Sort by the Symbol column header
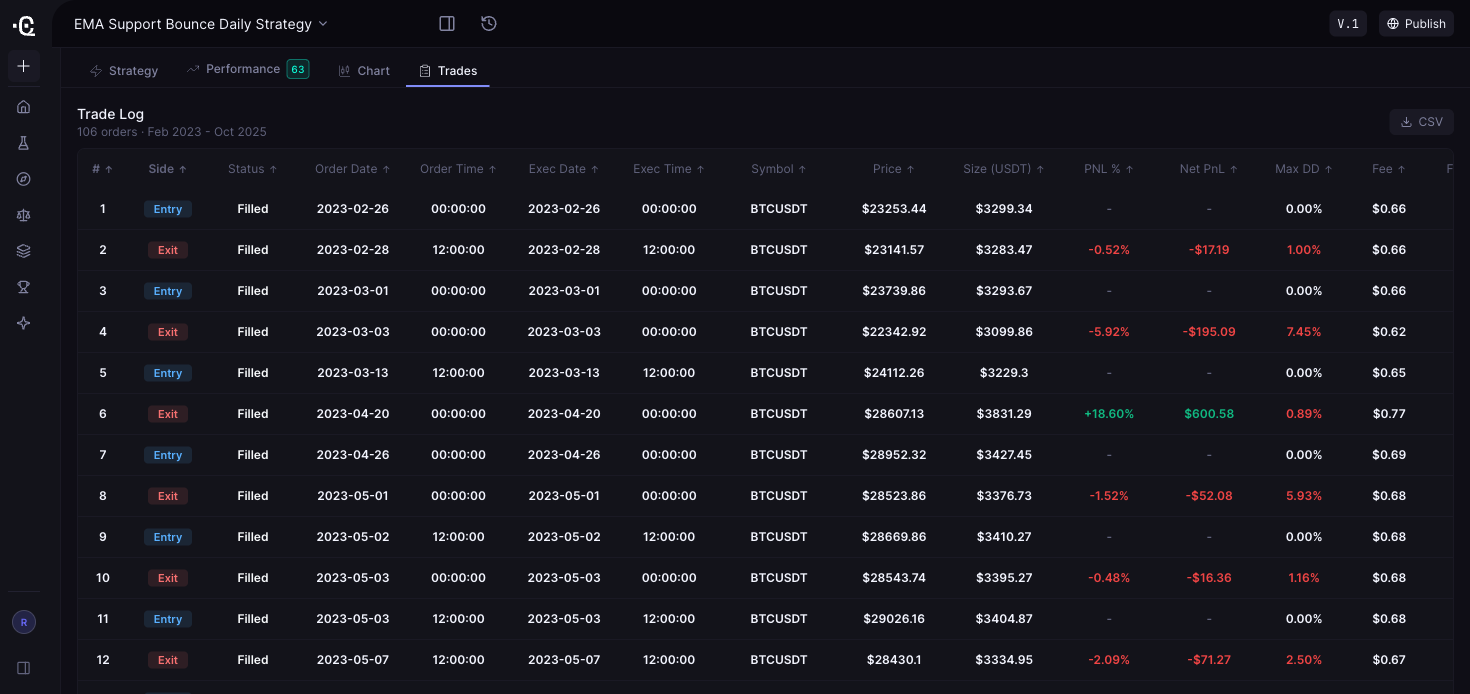 point(779,169)
